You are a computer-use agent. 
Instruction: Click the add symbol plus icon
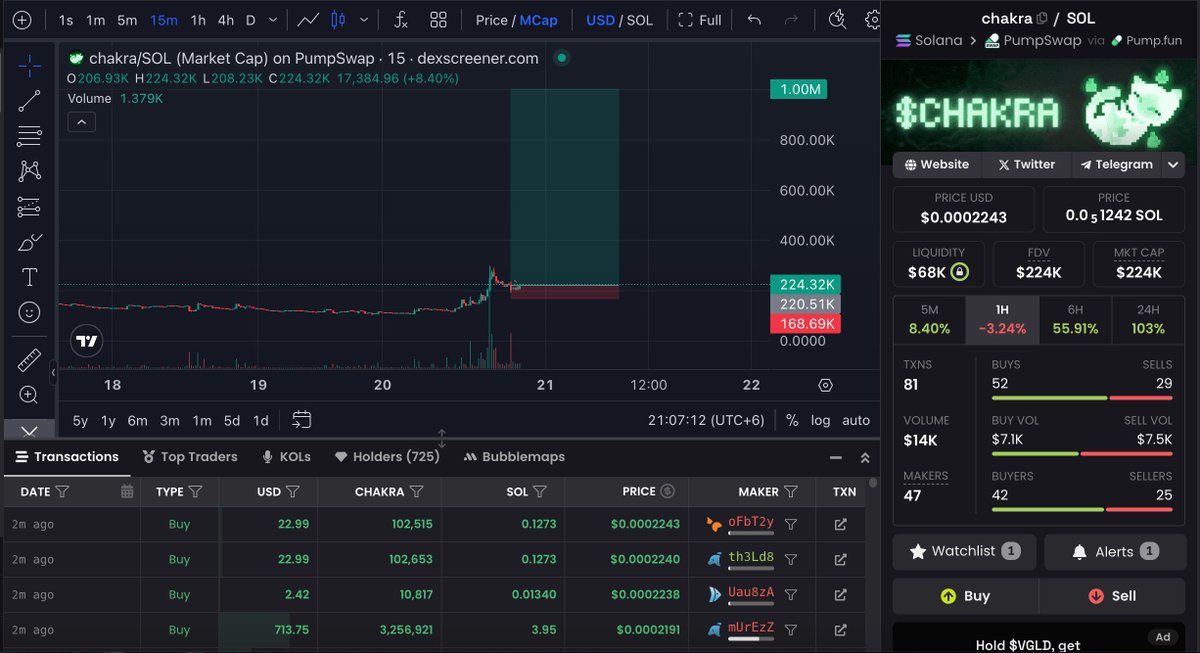21,20
